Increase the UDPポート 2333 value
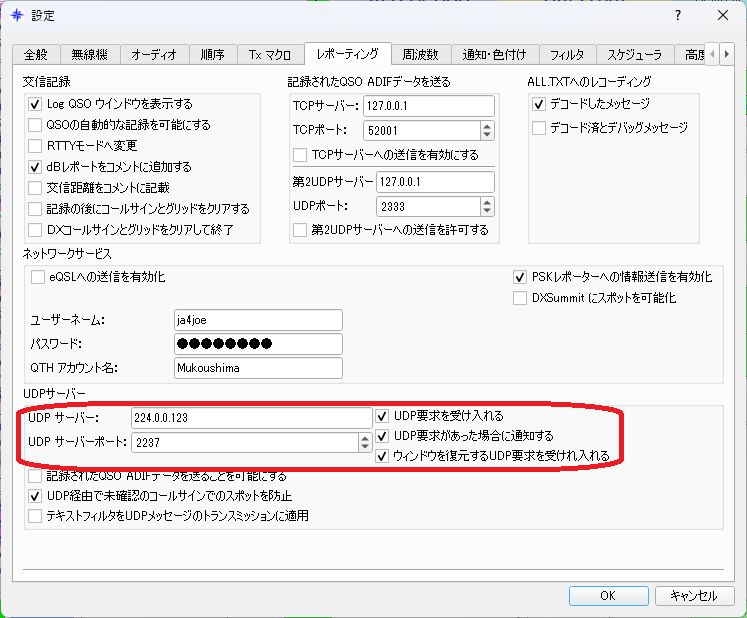Screen dimensions: 747x618 tap(486, 203)
